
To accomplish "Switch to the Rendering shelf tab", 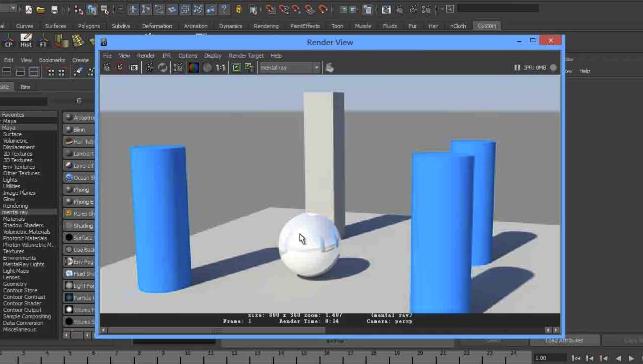I will pyautogui.click(x=266, y=26).
